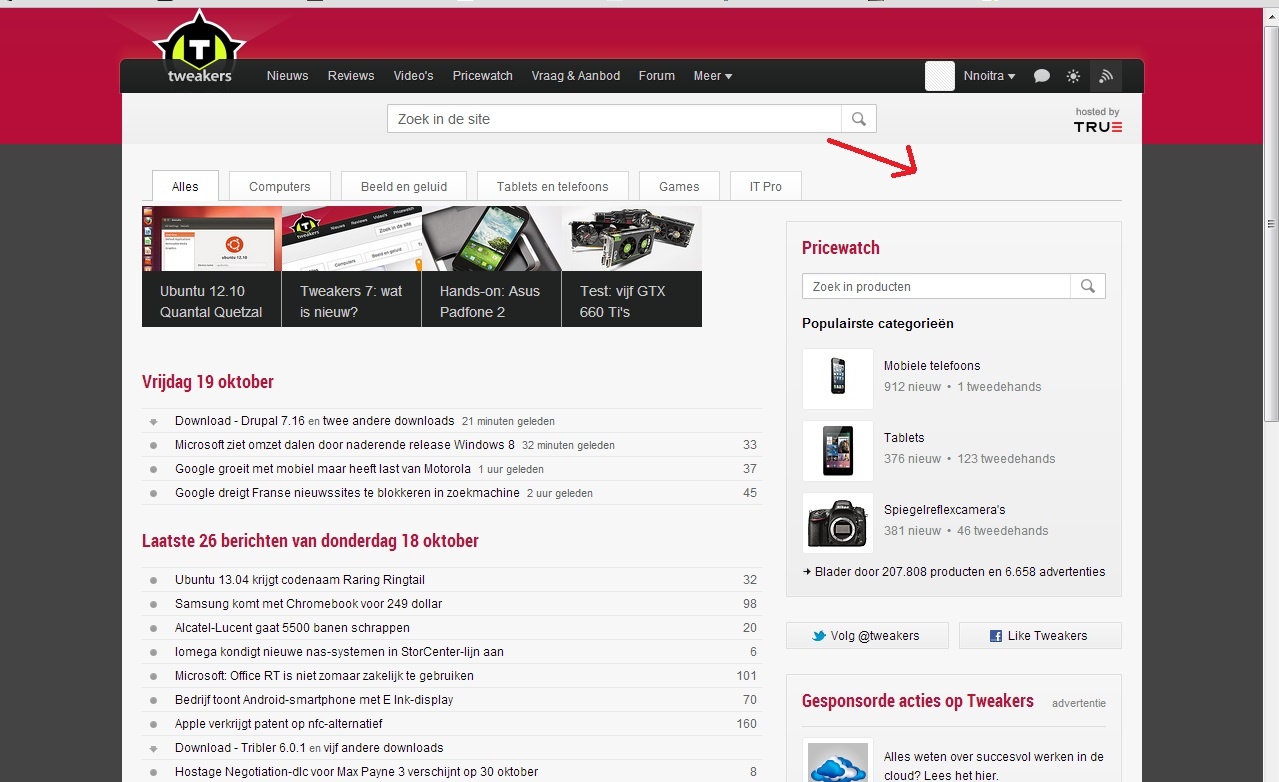Switch to the Beeld en geluid tab
The height and width of the screenshot is (782, 1279).
pyautogui.click(x=404, y=186)
